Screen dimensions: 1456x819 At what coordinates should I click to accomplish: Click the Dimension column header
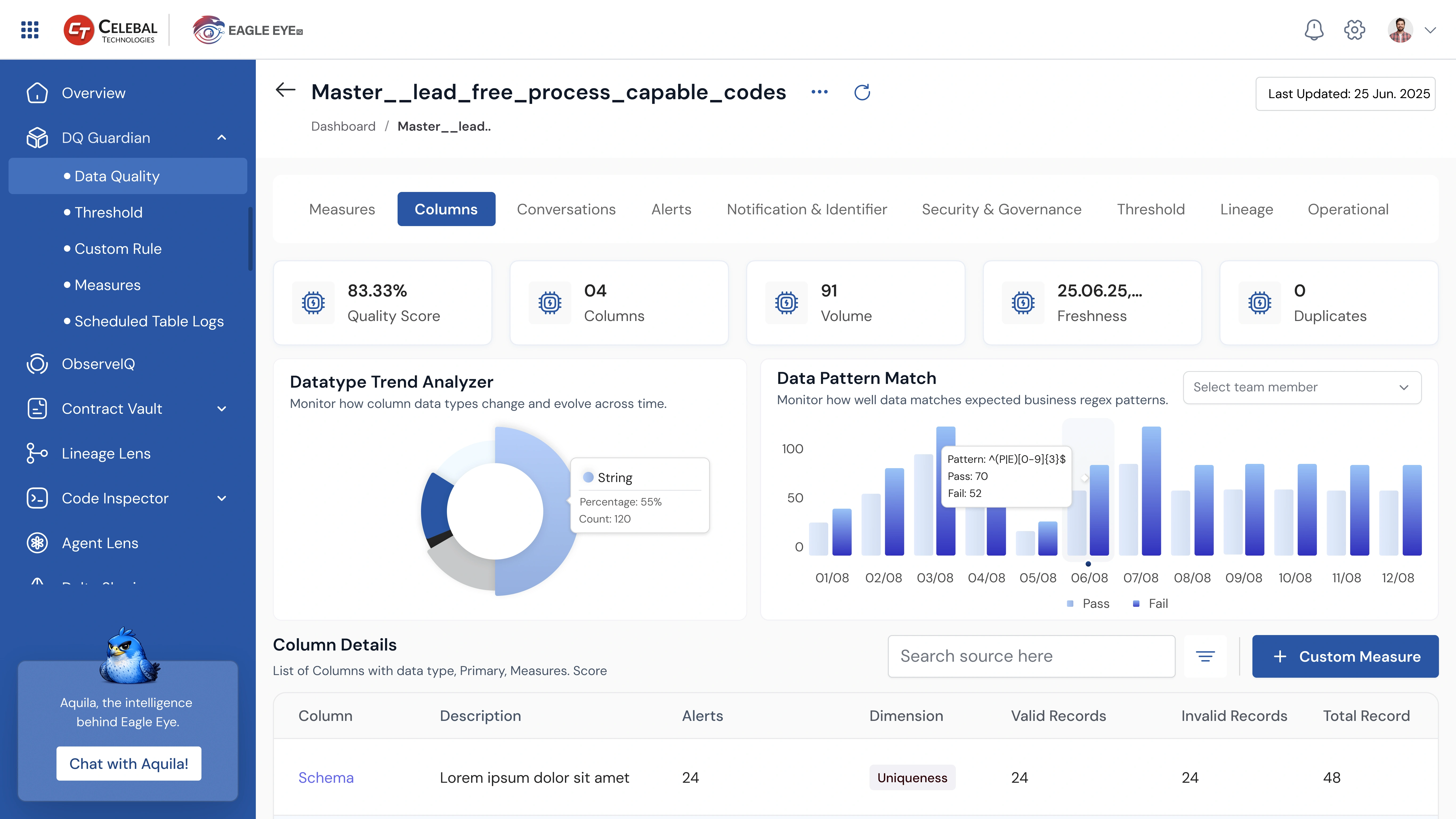pos(906,716)
